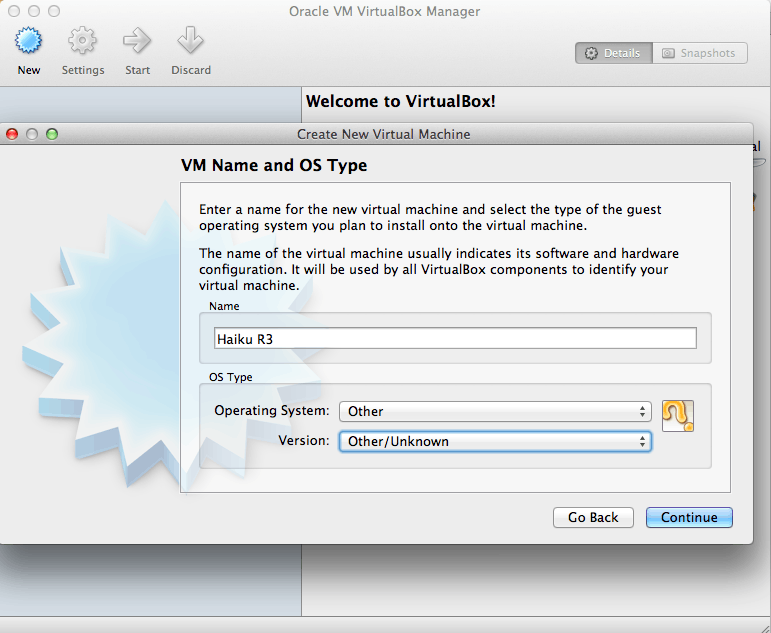This screenshot has width=771, height=633.
Task: Open Settings via the gear toolbar icon
Action: 82,42
